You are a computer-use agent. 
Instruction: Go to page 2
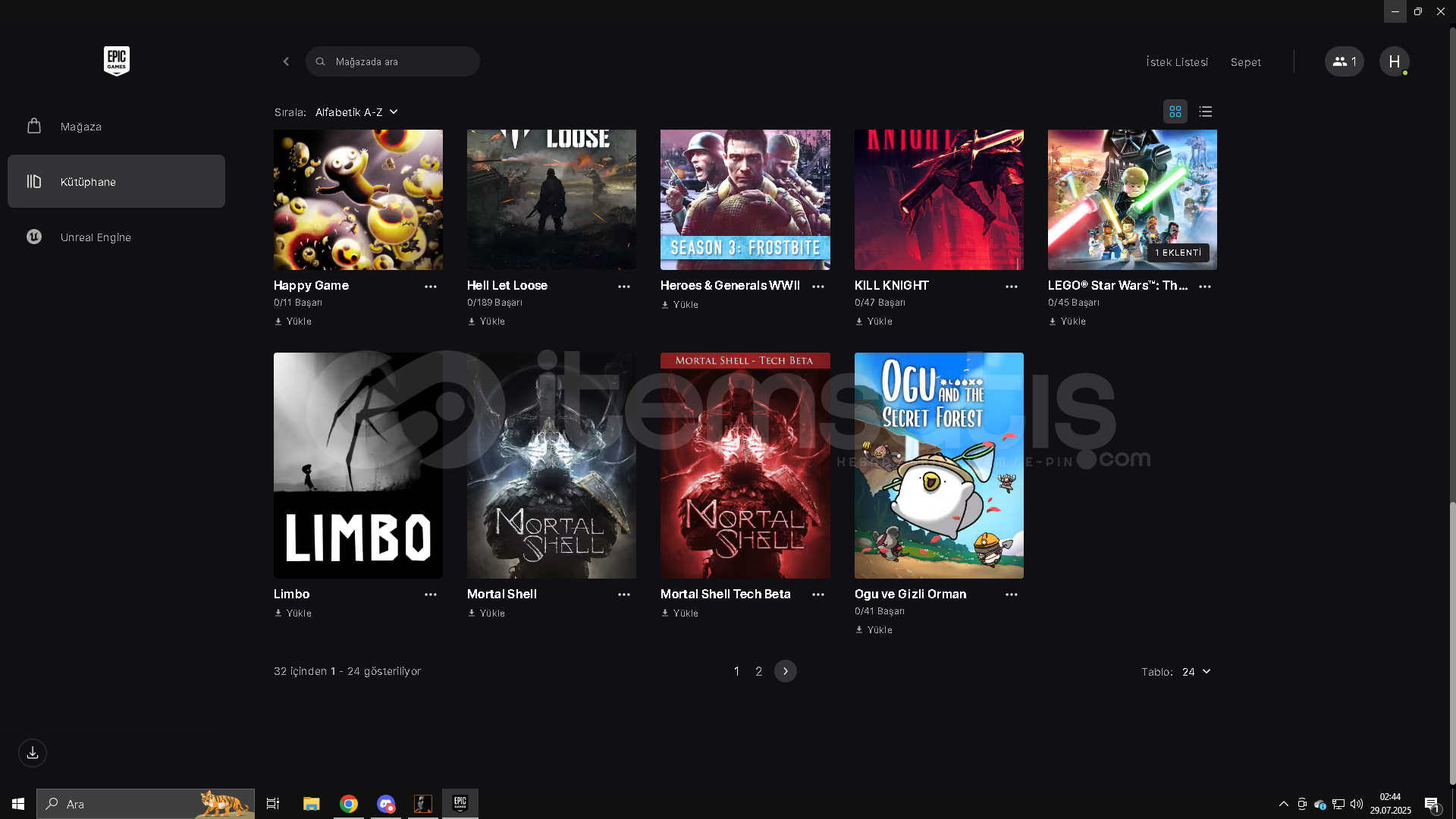click(x=758, y=671)
